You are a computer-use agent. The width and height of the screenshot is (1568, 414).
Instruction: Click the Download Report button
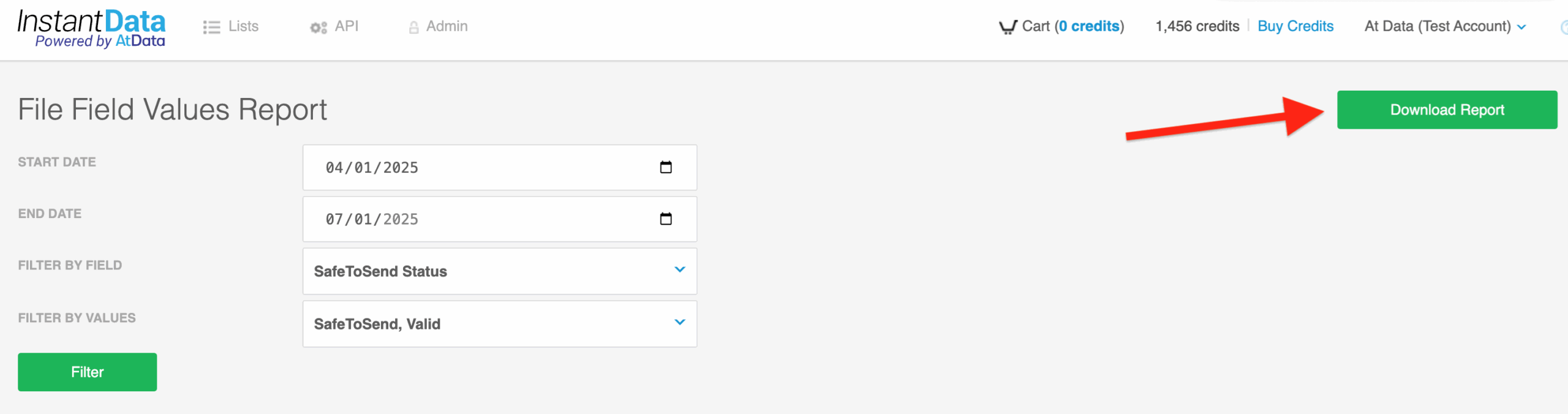click(1447, 110)
